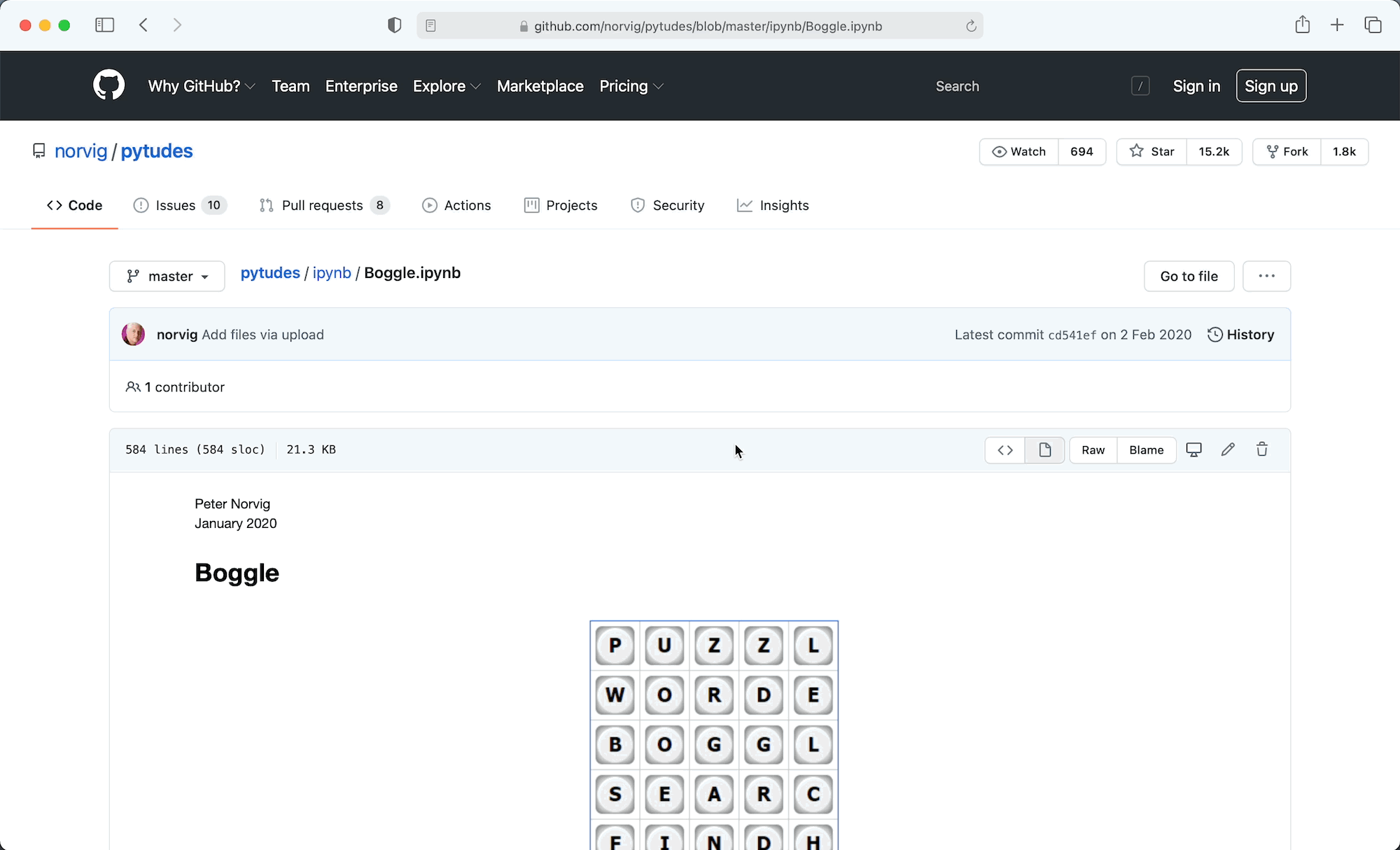Open the 1.8k forks count
This screenshot has height=850, width=1400.
1344,151
